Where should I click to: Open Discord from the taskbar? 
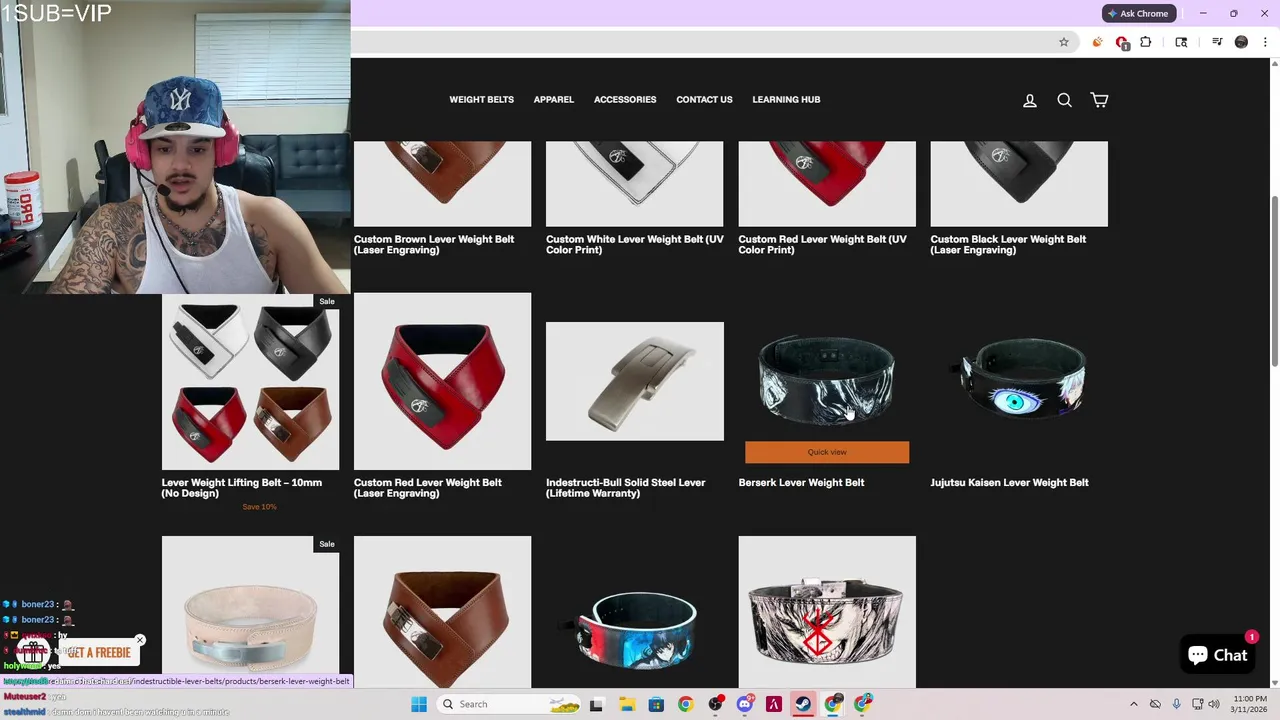[x=744, y=704]
